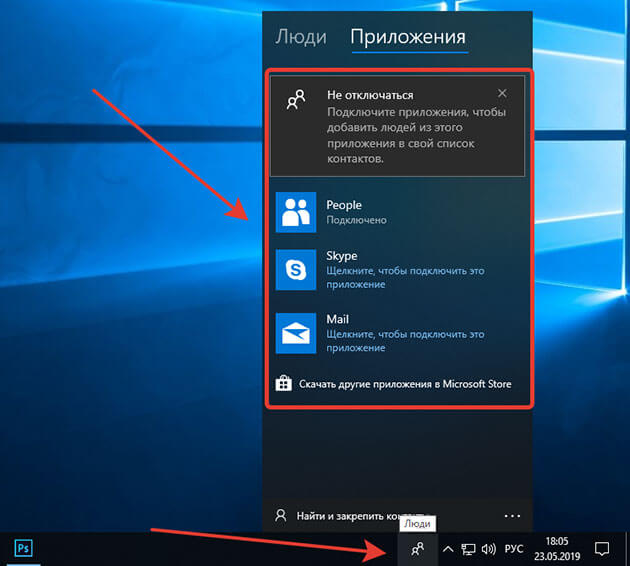Click the Люди taskbar icon
The width and height of the screenshot is (630, 566).
click(x=418, y=549)
